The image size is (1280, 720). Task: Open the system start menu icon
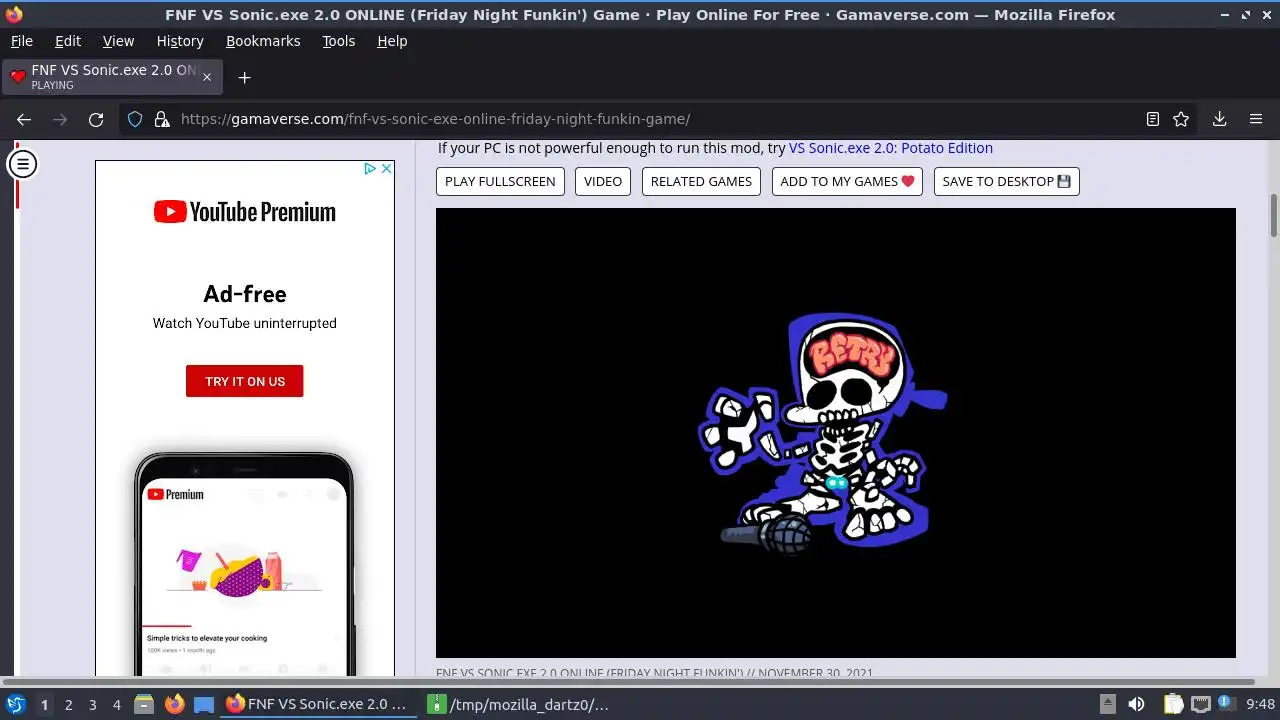pyautogui.click(x=15, y=704)
